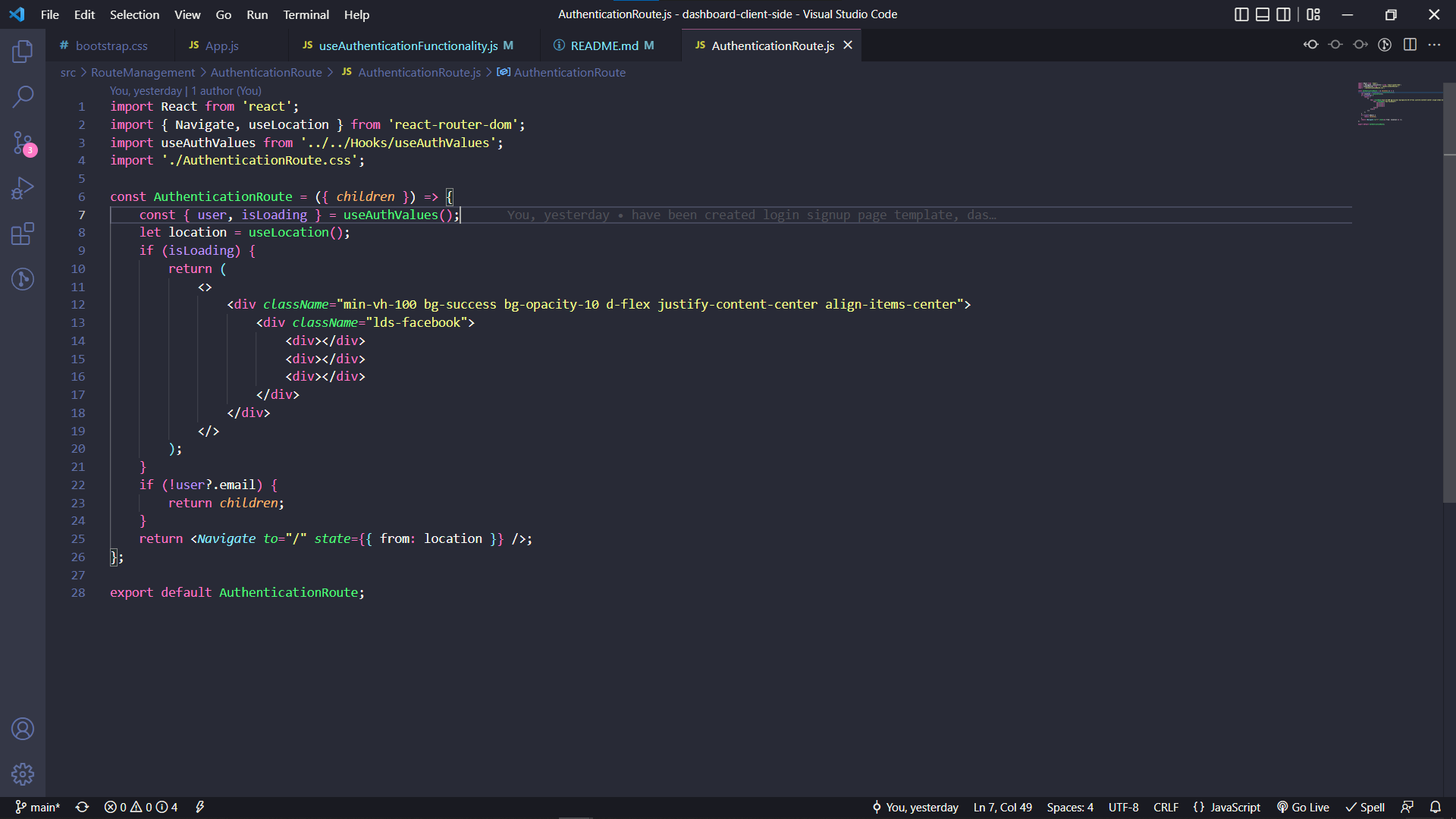The image size is (1456, 819).
Task: Start the Go Live server
Action: (x=1303, y=807)
